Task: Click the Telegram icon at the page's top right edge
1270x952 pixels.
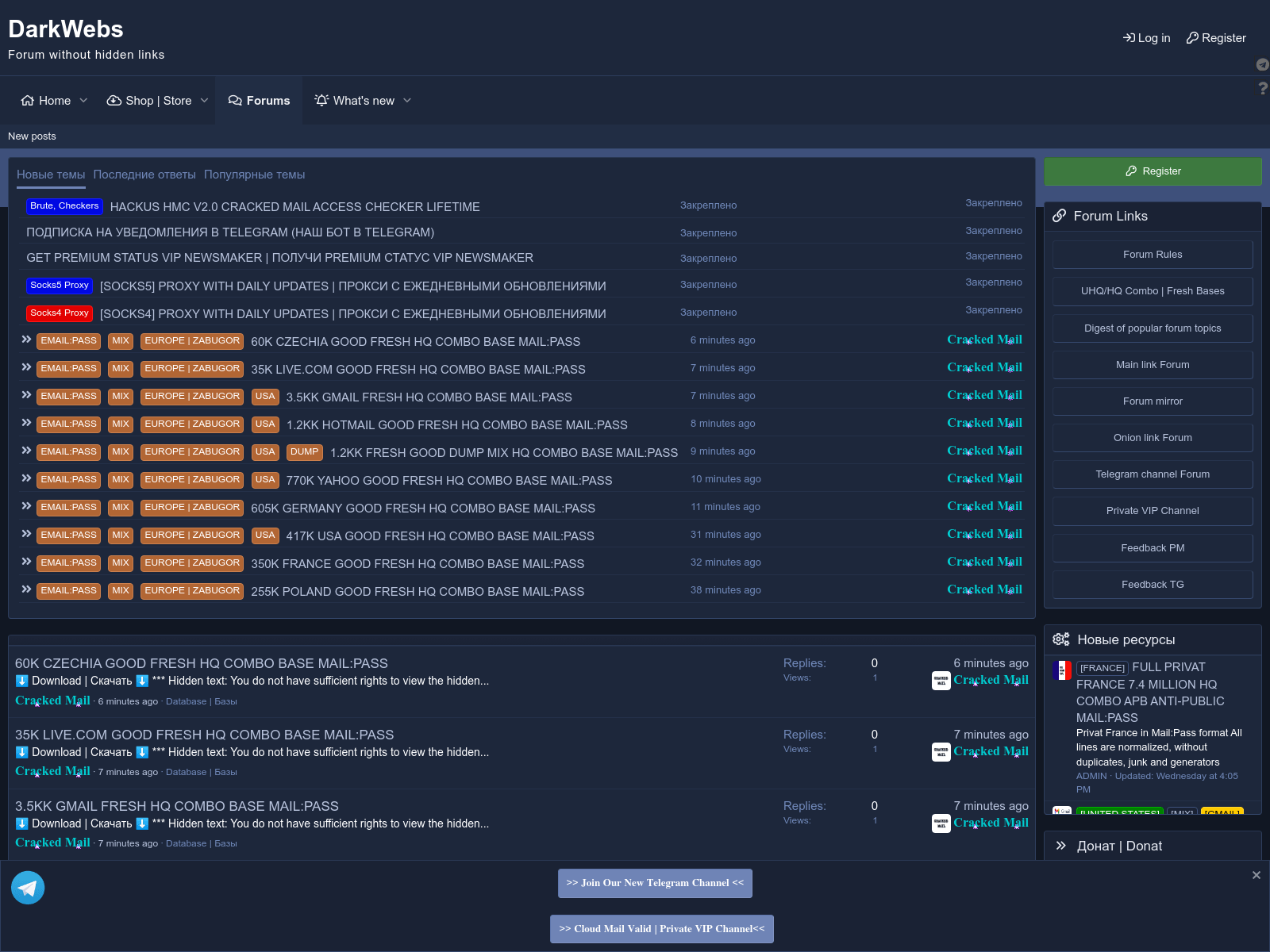Action: point(1263,64)
